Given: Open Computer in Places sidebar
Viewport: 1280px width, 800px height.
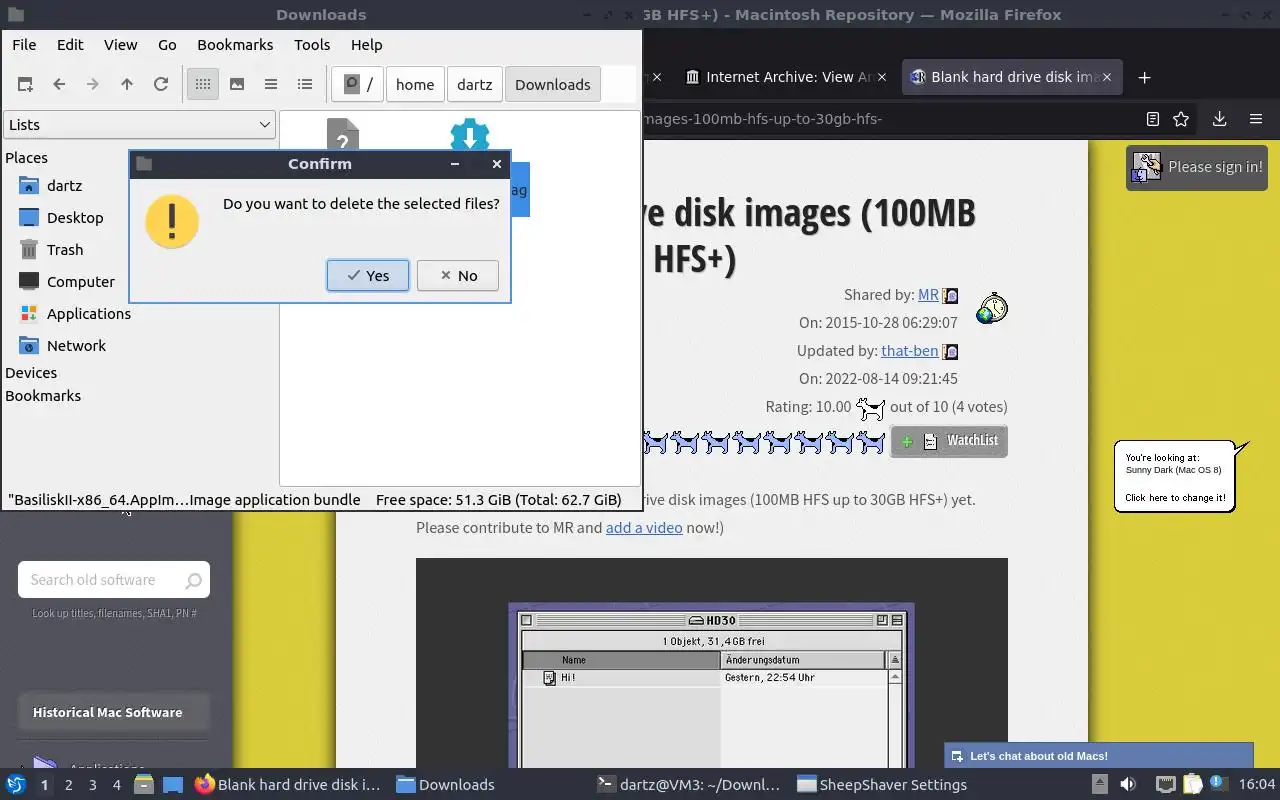Looking at the screenshot, I should click(x=81, y=282).
